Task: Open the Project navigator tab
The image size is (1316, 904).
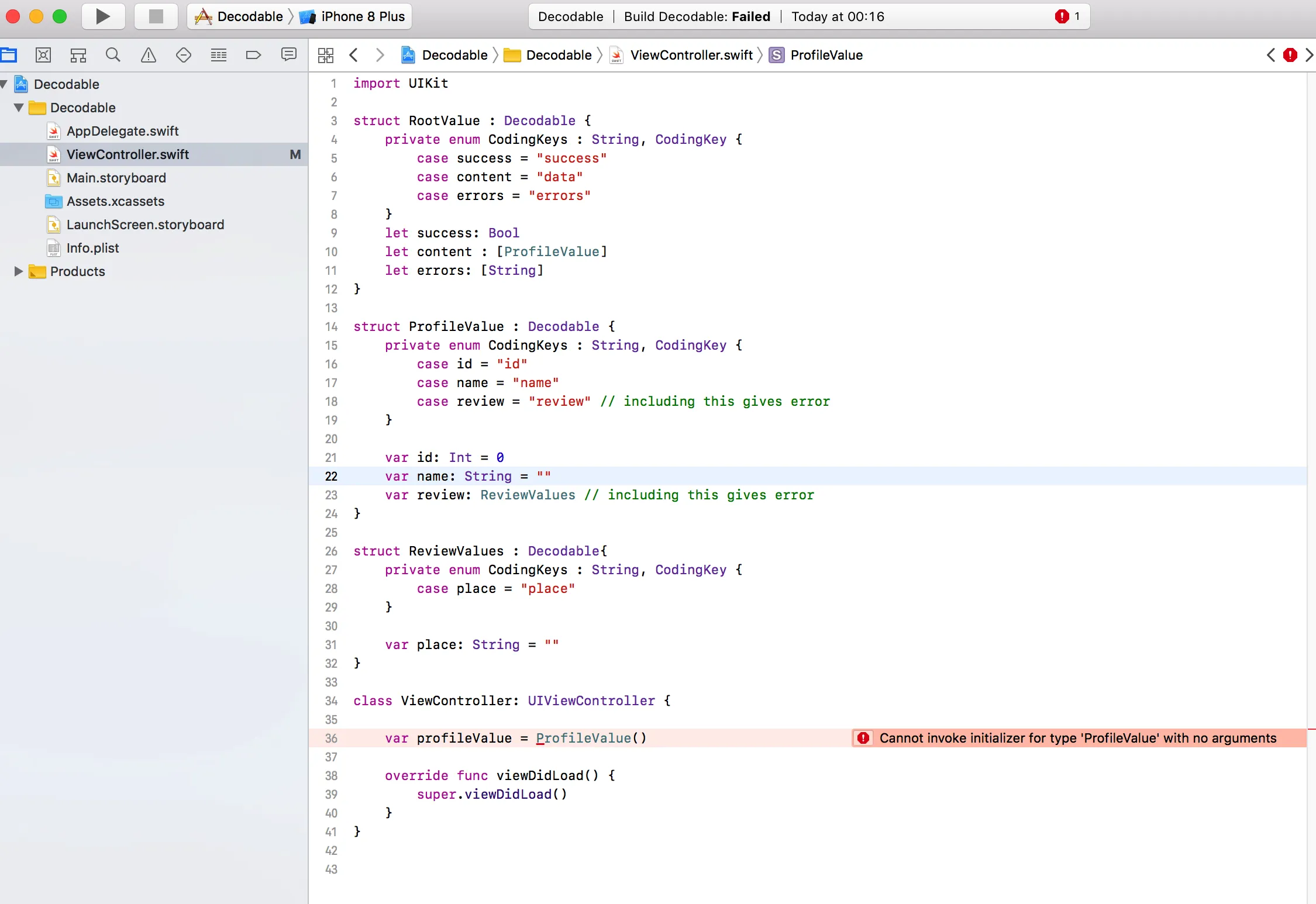Action: (9, 55)
